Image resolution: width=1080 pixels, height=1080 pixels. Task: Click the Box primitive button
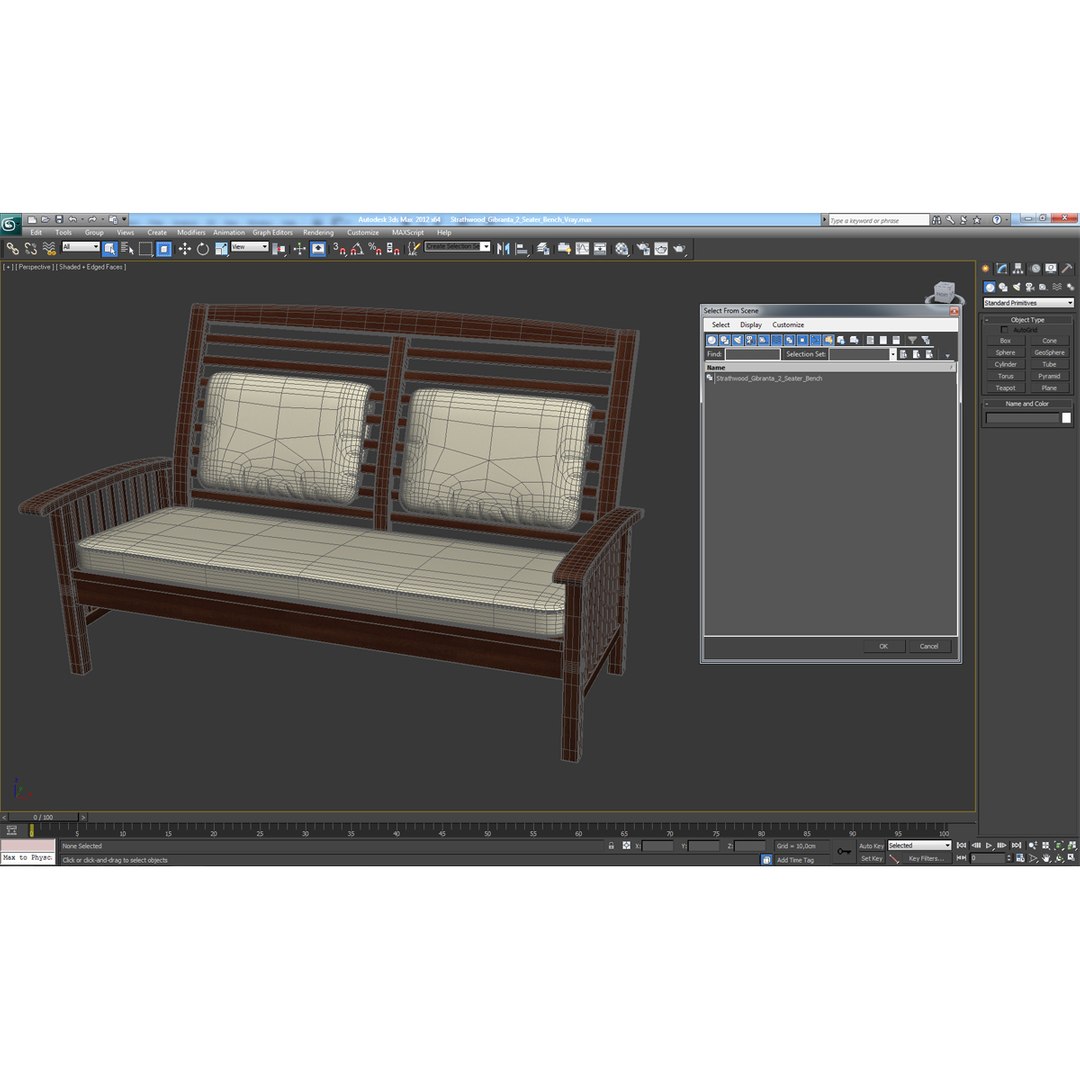pos(1005,341)
